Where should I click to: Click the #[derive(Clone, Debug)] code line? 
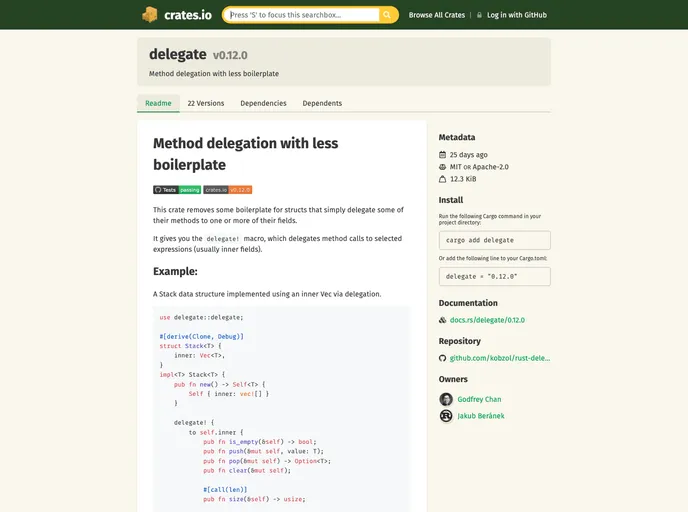(201, 337)
